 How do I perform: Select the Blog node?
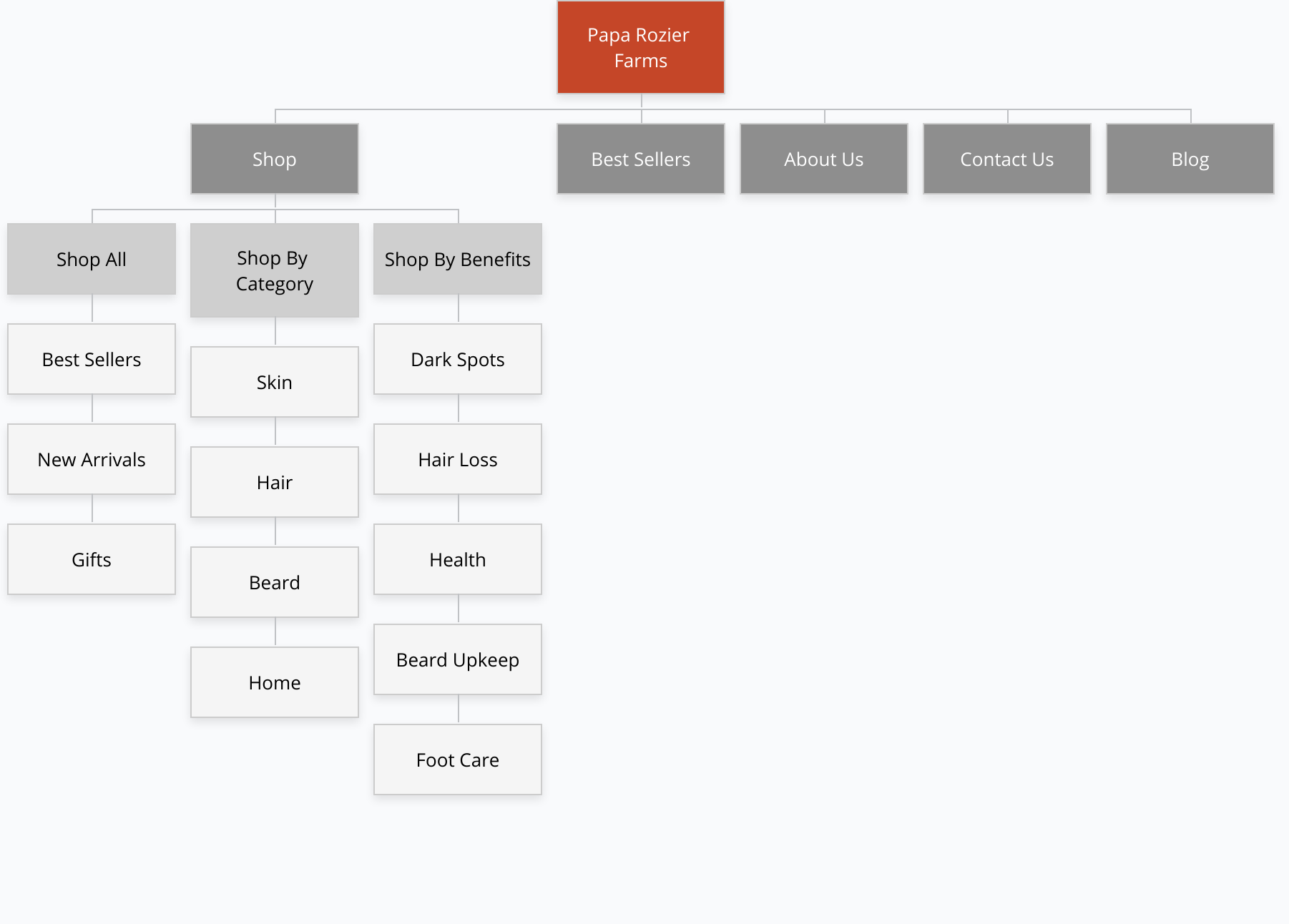[1190, 159]
